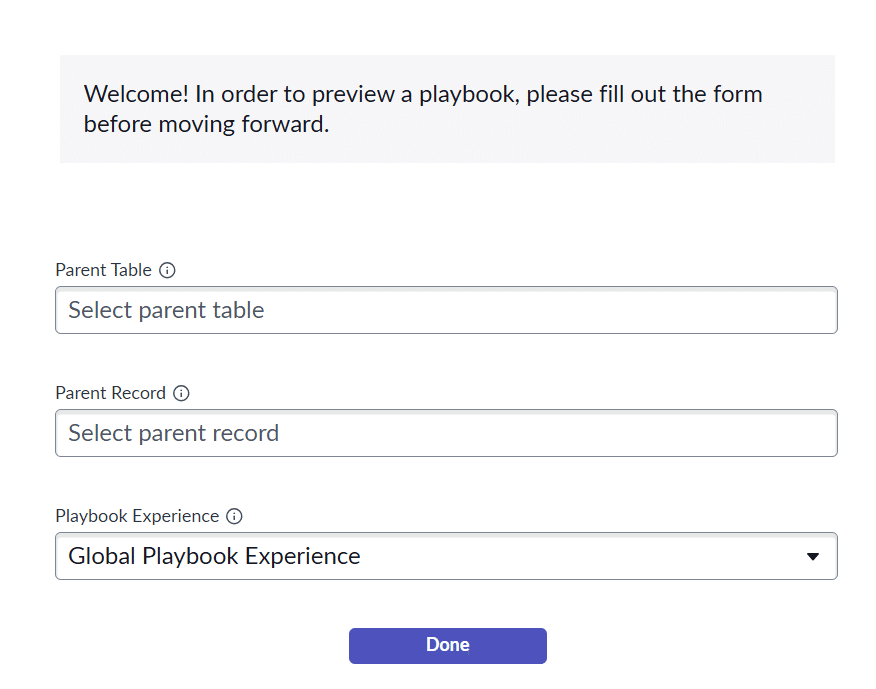Viewport: 876px width, 689px height.
Task: Click the welcome message banner
Action: 447,109
